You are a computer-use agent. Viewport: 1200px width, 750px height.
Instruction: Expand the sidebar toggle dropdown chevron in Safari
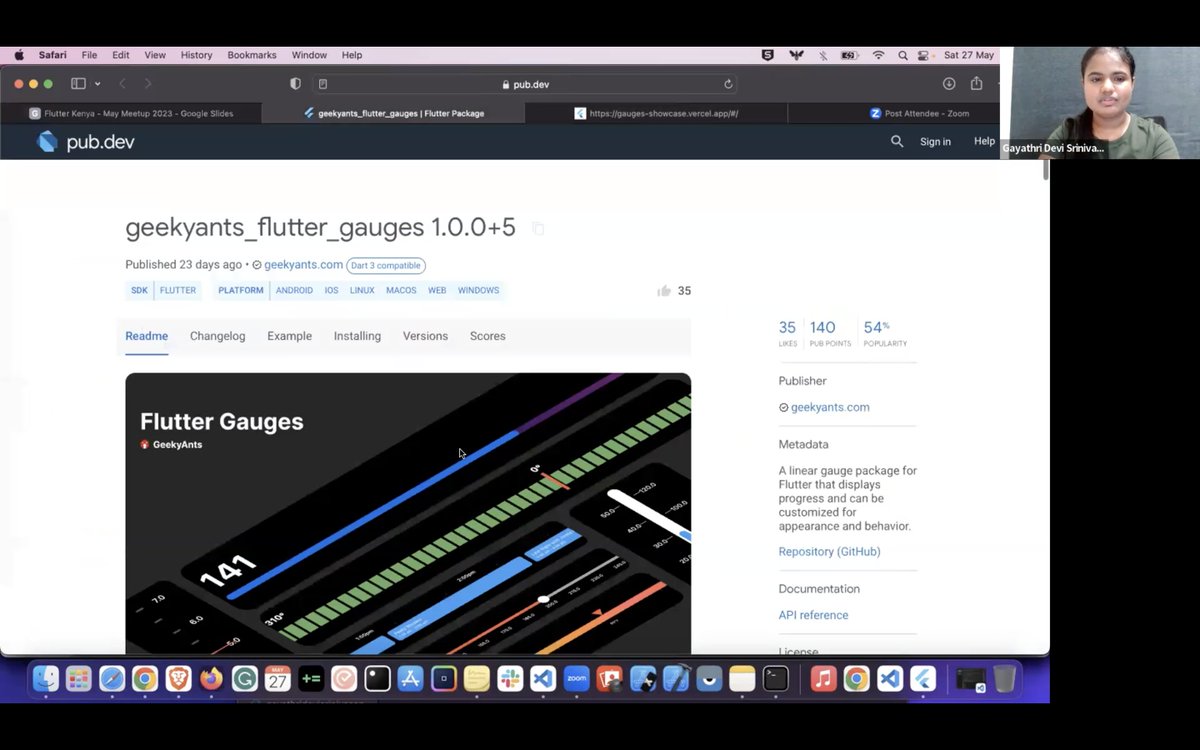(x=97, y=84)
